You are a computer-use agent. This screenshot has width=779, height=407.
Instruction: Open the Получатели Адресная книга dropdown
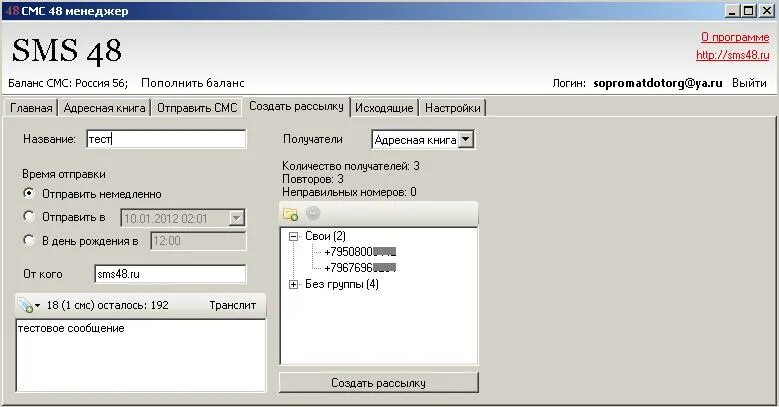click(466, 140)
